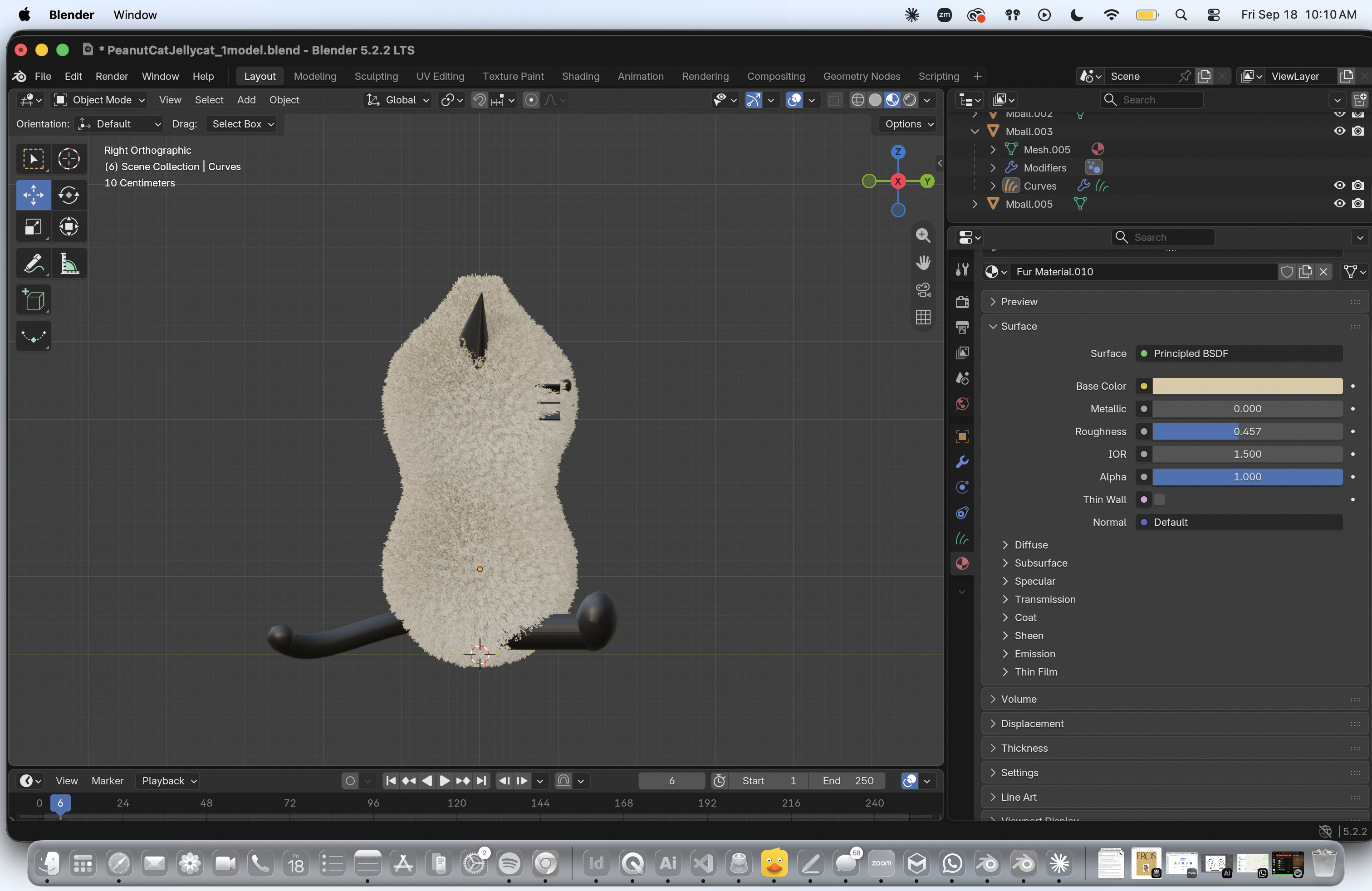Expand Mball.005 in the outliner
The width and height of the screenshot is (1372, 891).
tap(975, 203)
